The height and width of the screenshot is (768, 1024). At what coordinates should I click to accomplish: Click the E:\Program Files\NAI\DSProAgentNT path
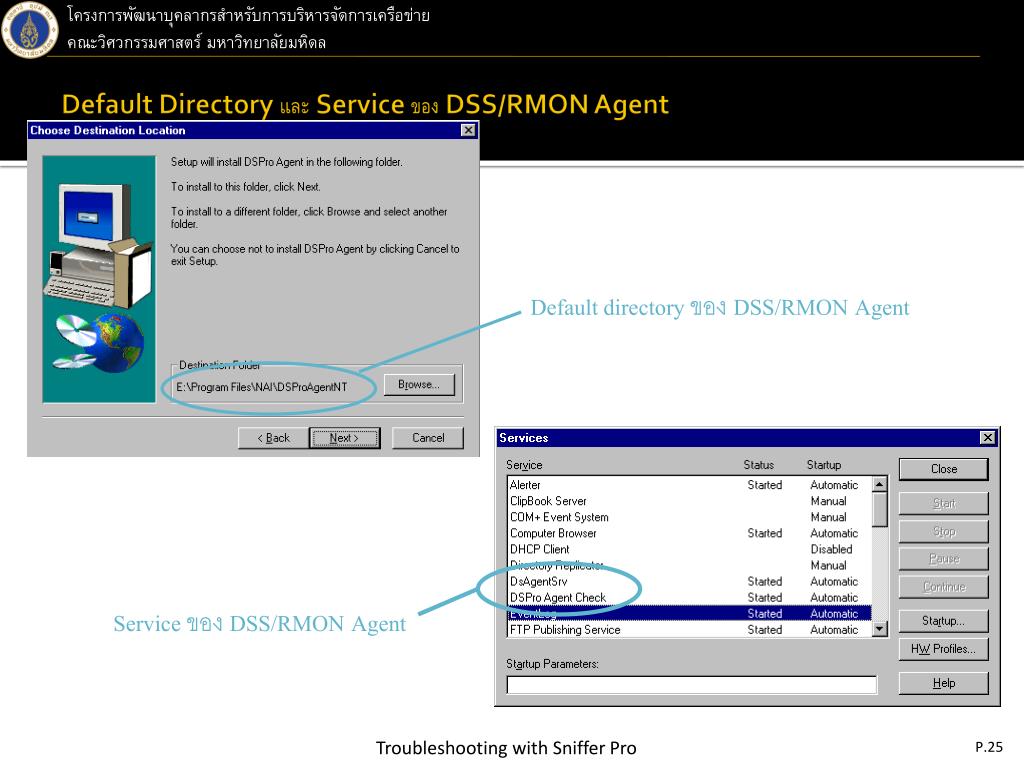point(262,387)
